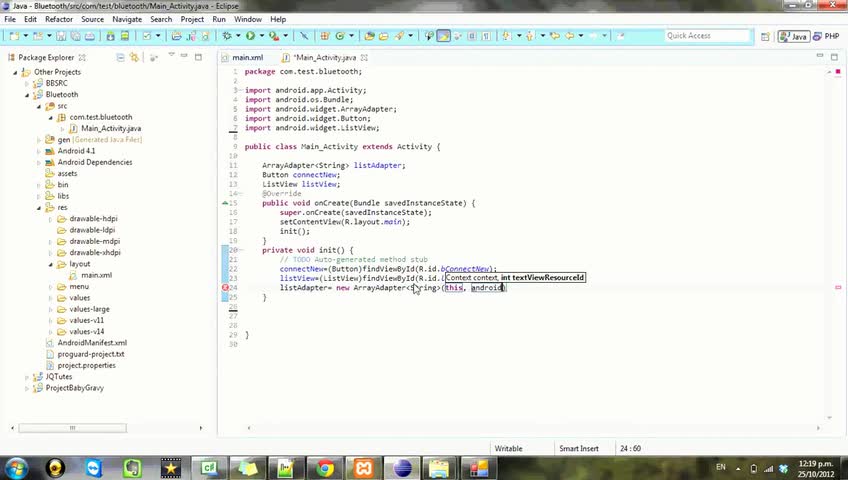This screenshot has height=480, width=848.
Task: Select main.xml under layout folder
Action: pyautogui.click(x=96, y=275)
